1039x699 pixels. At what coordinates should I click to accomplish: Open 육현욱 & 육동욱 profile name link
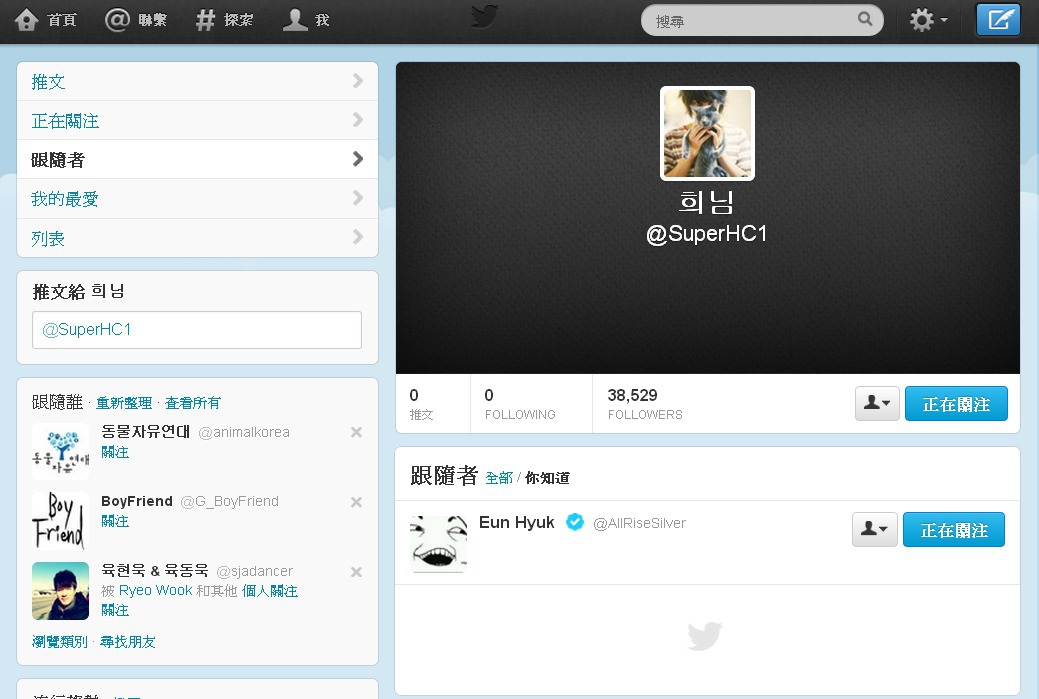coord(155,570)
